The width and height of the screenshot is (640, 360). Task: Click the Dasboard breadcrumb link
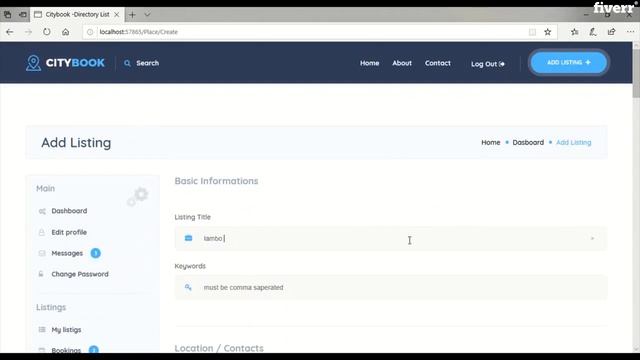(x=528, y=142)
